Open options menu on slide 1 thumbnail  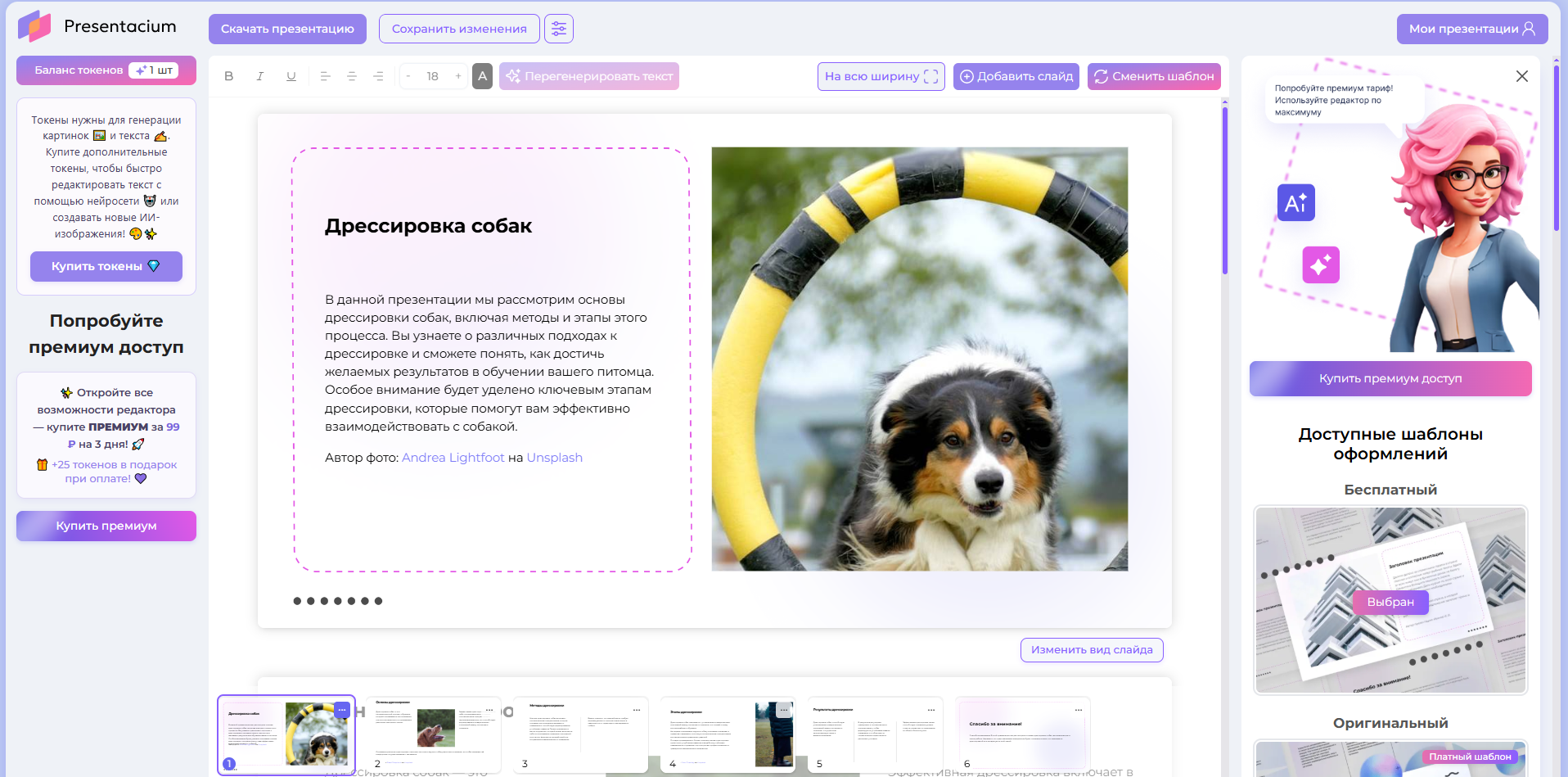point(342,710)
